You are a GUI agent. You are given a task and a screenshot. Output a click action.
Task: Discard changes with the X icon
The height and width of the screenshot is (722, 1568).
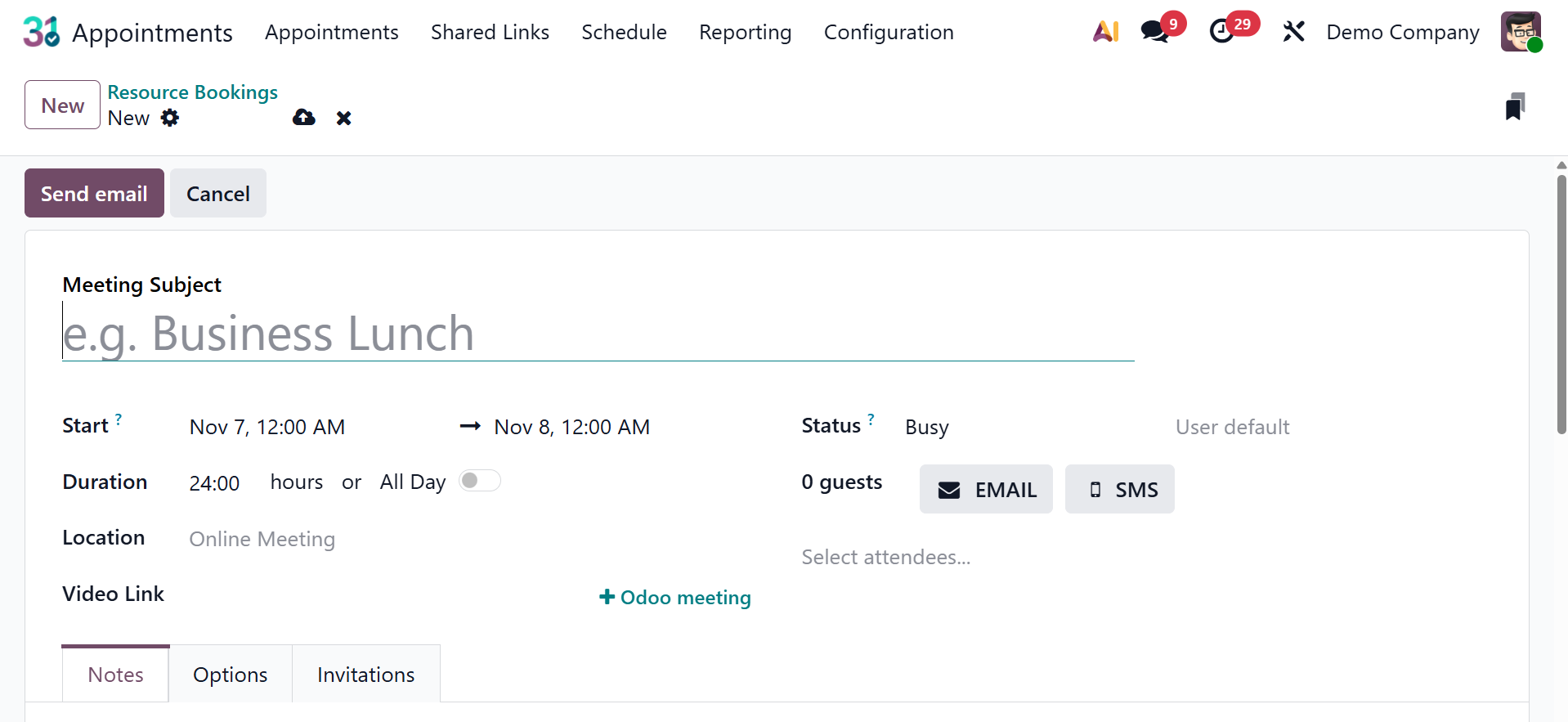(x=344, y=119)
